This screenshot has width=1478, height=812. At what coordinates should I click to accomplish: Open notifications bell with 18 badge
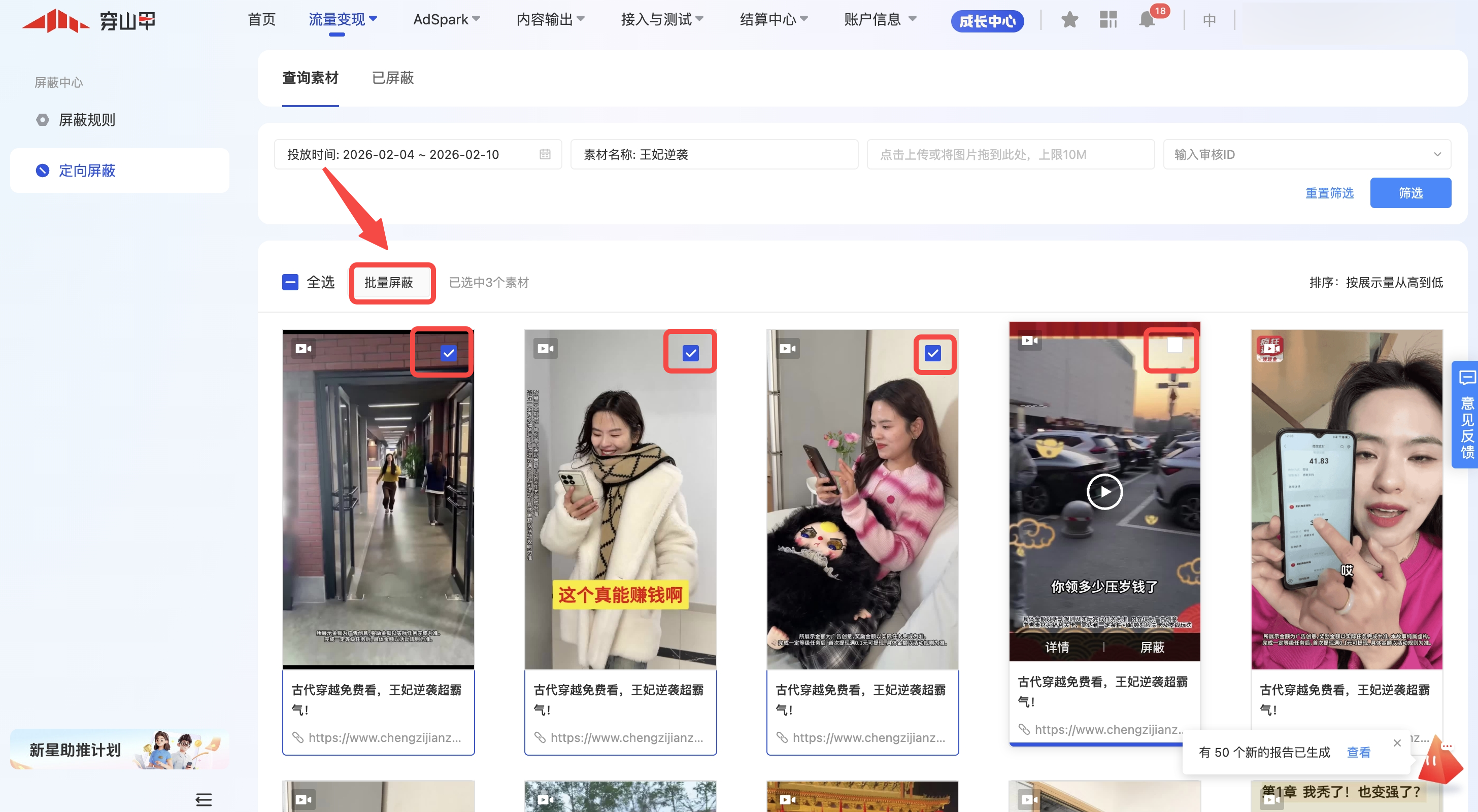(x=1147, y=20)
